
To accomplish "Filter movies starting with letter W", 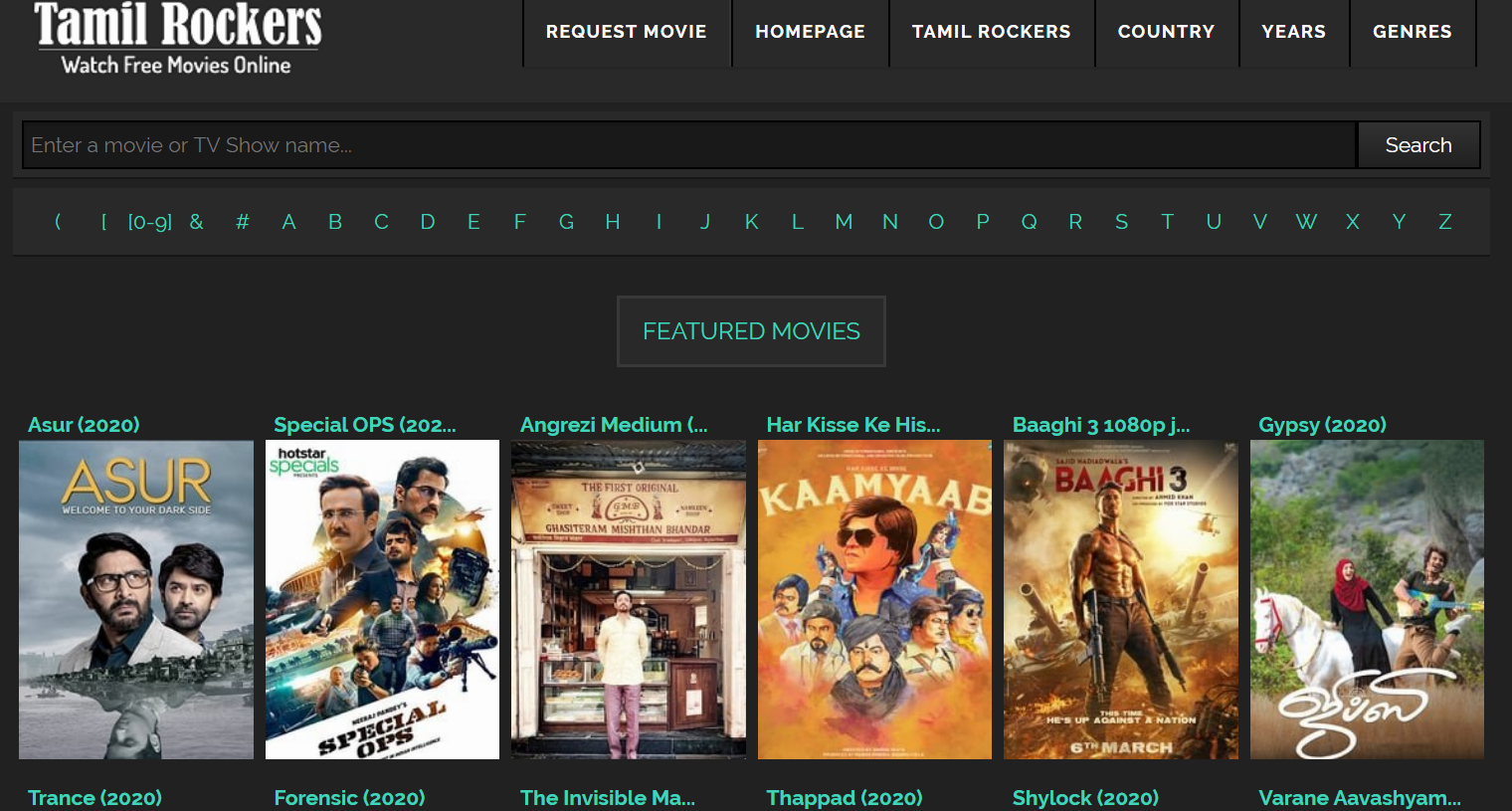I will [1306, 222].
